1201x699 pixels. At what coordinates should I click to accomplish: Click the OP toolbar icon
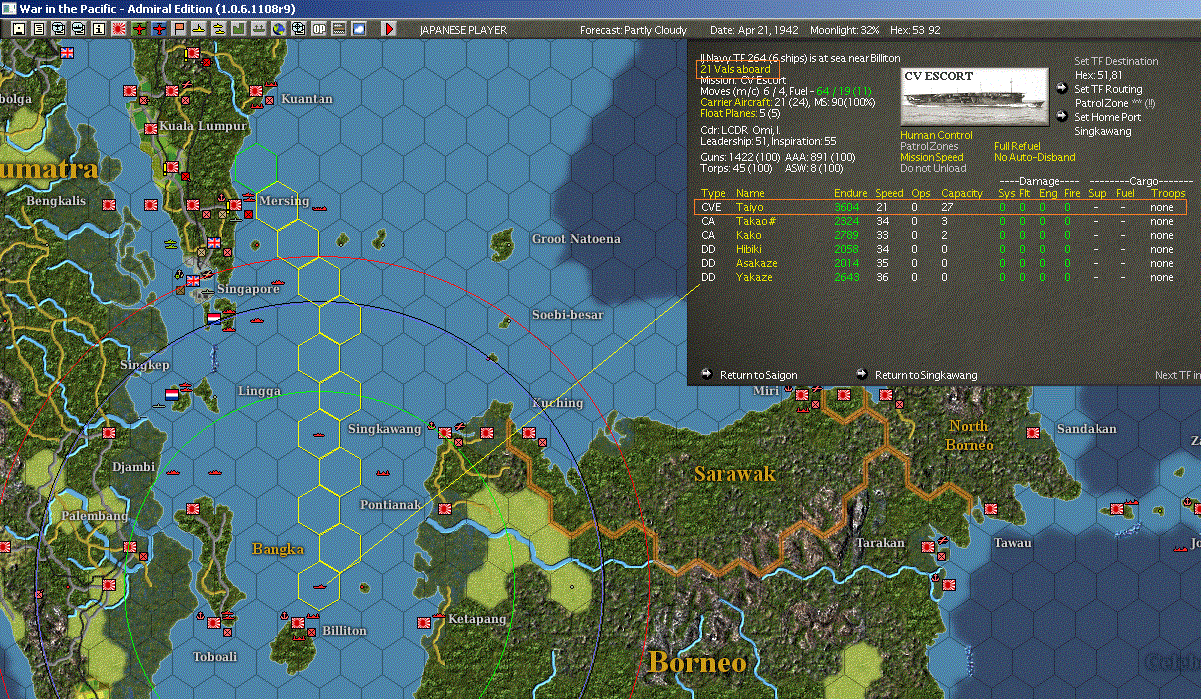pyautogui.click(x=319, y=29)
